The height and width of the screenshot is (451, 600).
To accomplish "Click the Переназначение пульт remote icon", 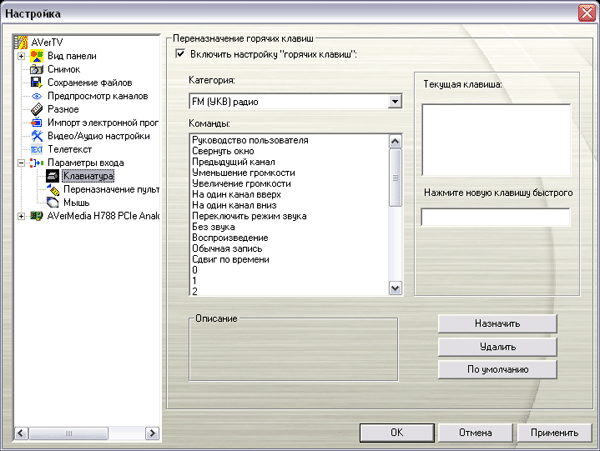I will 53,189.
